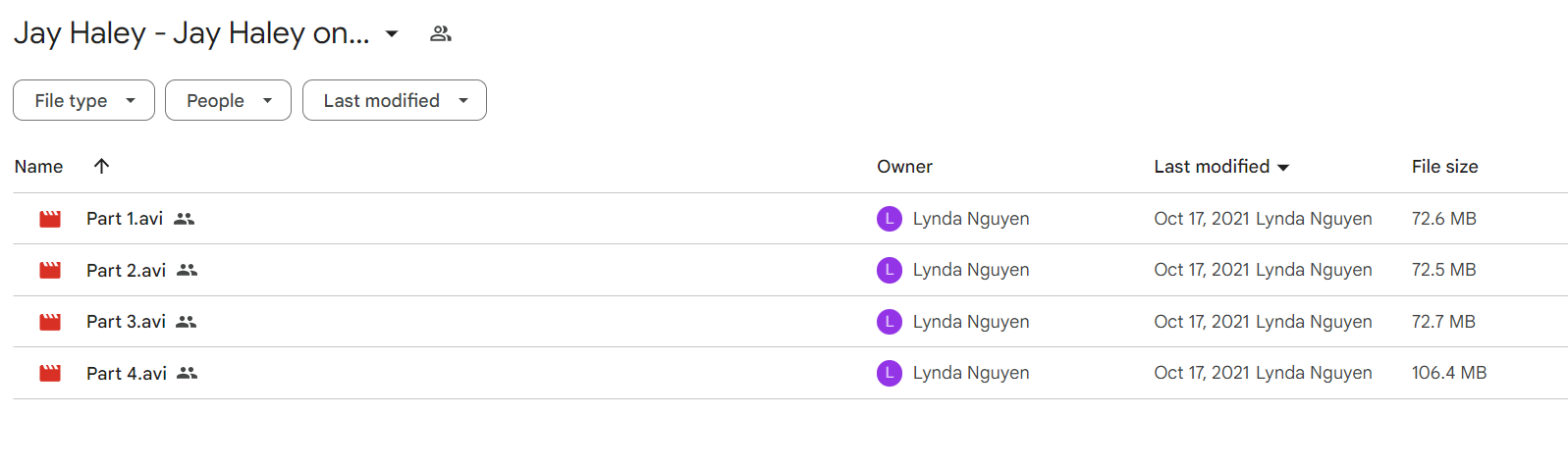Open the File type filter dropdown
The height and width of the screenshot is (470, 1568).
(83, 100)
